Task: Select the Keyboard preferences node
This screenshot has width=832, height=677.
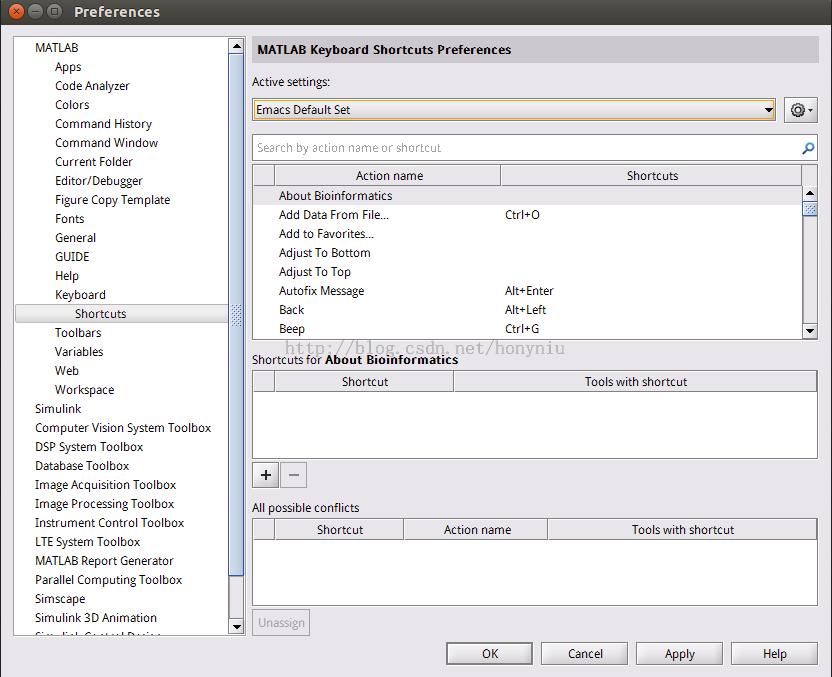Action: (80, 295)
